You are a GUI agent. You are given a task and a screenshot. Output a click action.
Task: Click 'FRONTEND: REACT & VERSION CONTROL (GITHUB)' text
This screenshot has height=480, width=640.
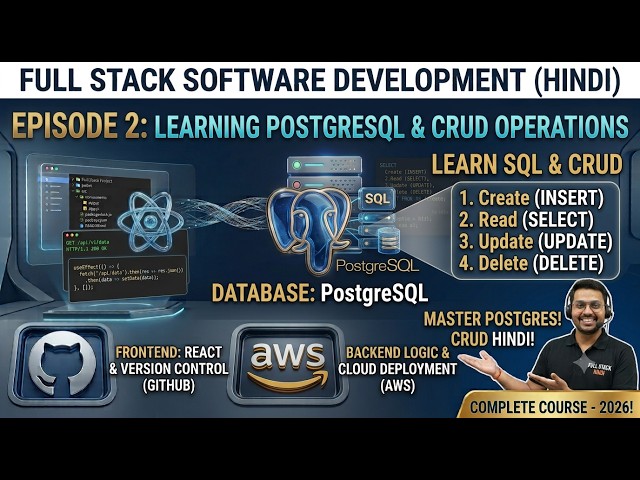169,369
